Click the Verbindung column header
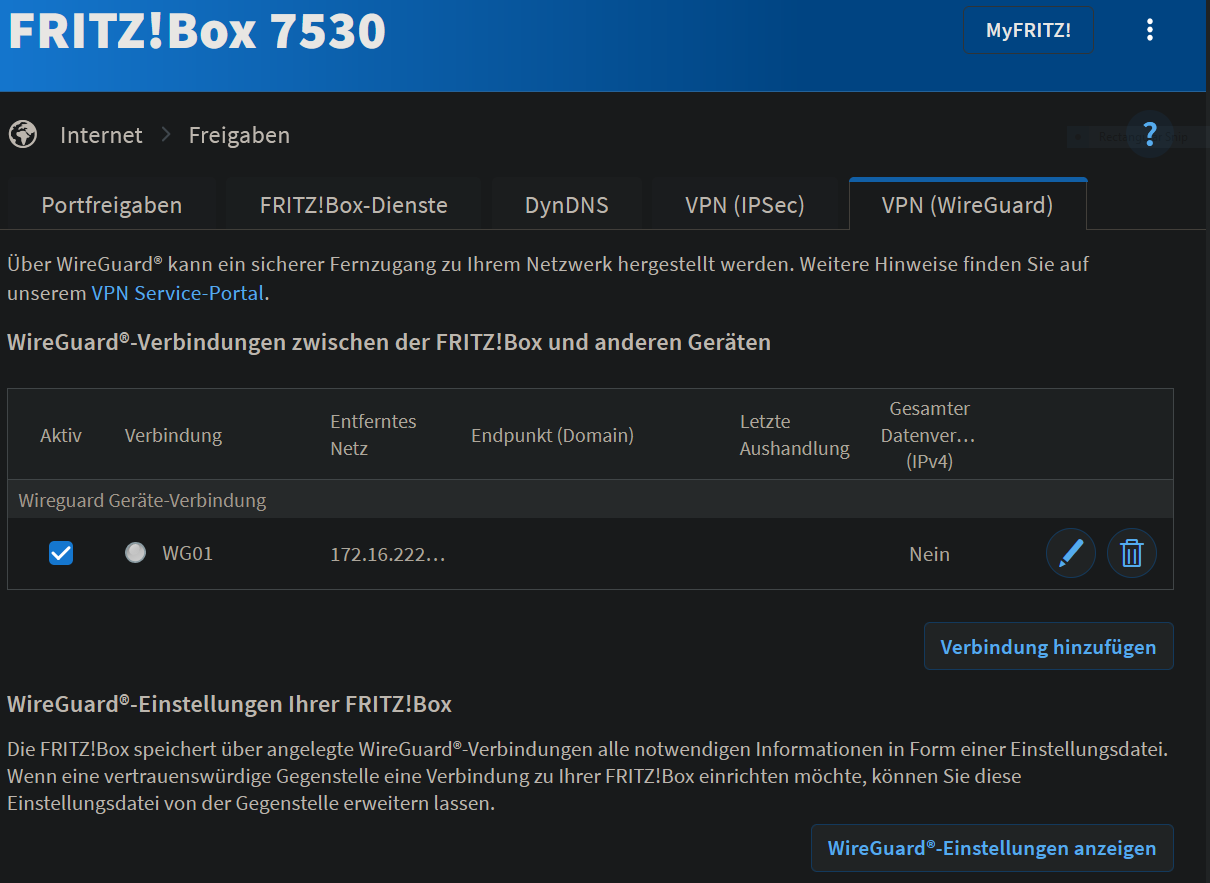 pyautogui.click(x=173, y=435)
